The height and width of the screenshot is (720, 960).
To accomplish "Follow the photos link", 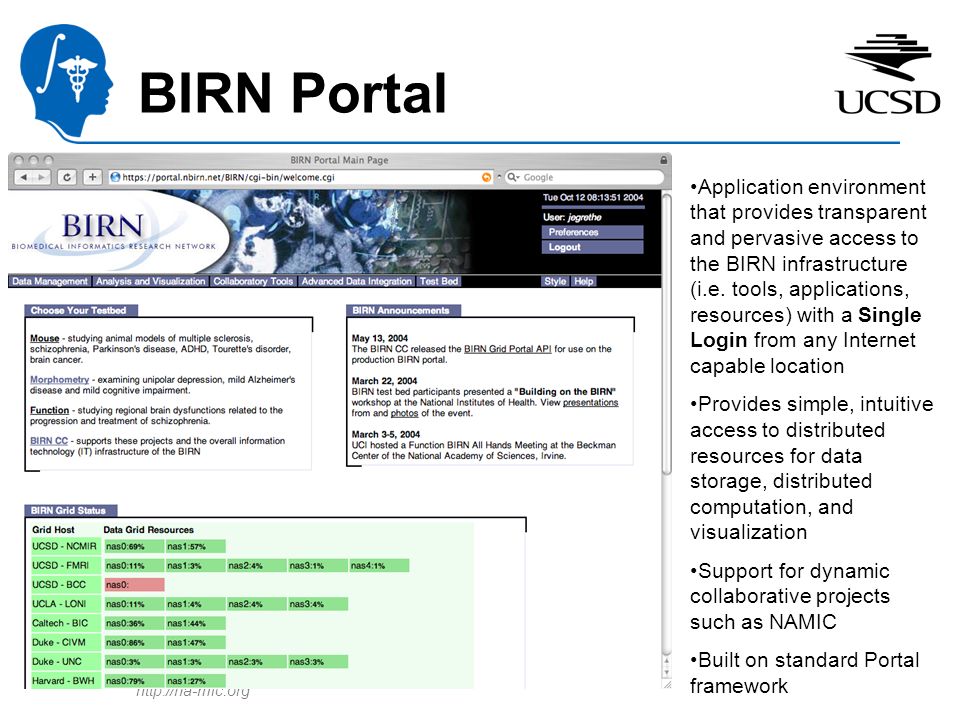I will 404,414.
